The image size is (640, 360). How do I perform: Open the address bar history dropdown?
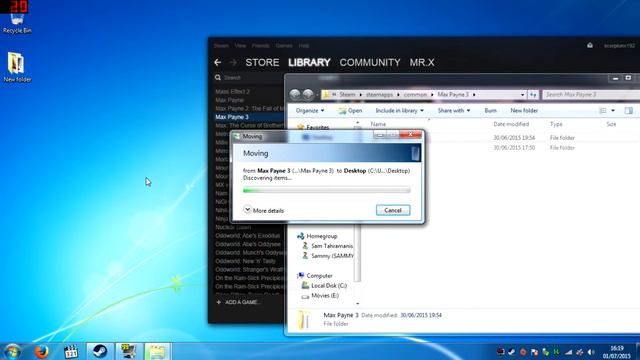[x=522, y=95]
